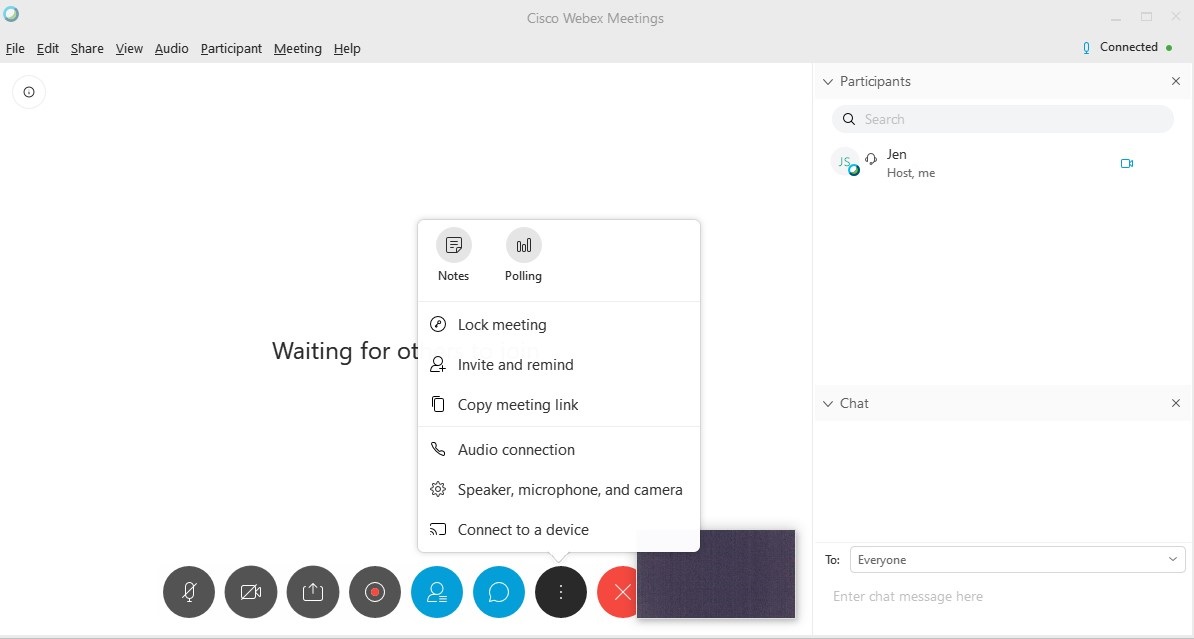
Task: Toggle the Chat panel button
Action: coord(499,592)
